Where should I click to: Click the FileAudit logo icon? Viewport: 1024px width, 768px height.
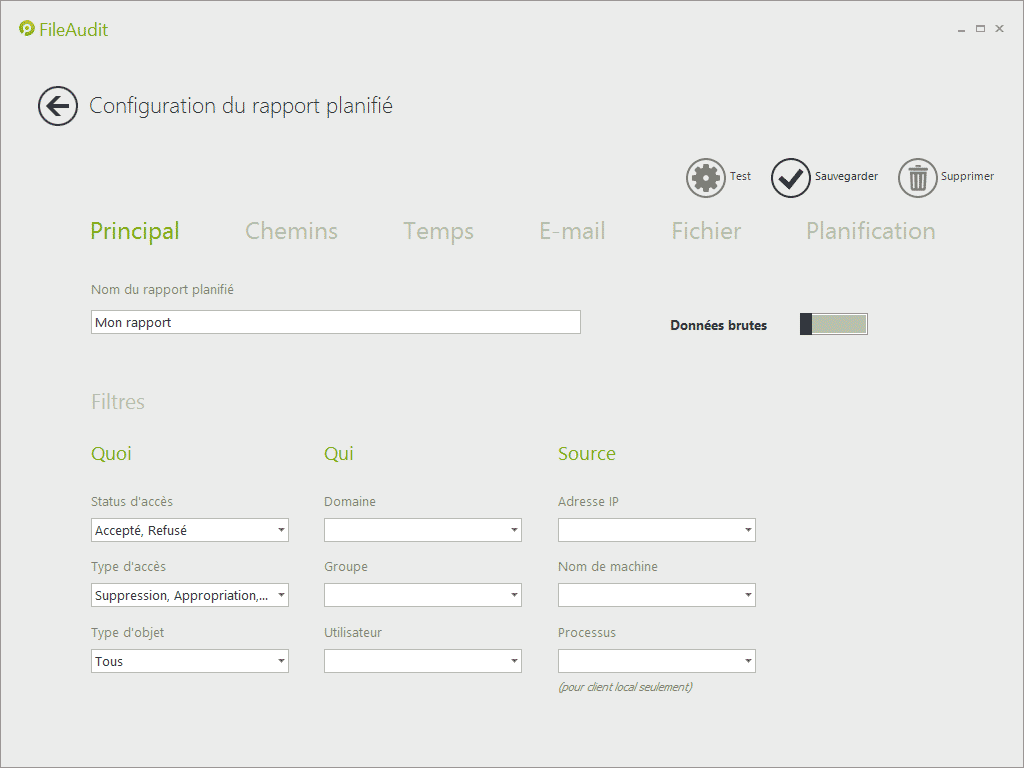click(27, 29)
